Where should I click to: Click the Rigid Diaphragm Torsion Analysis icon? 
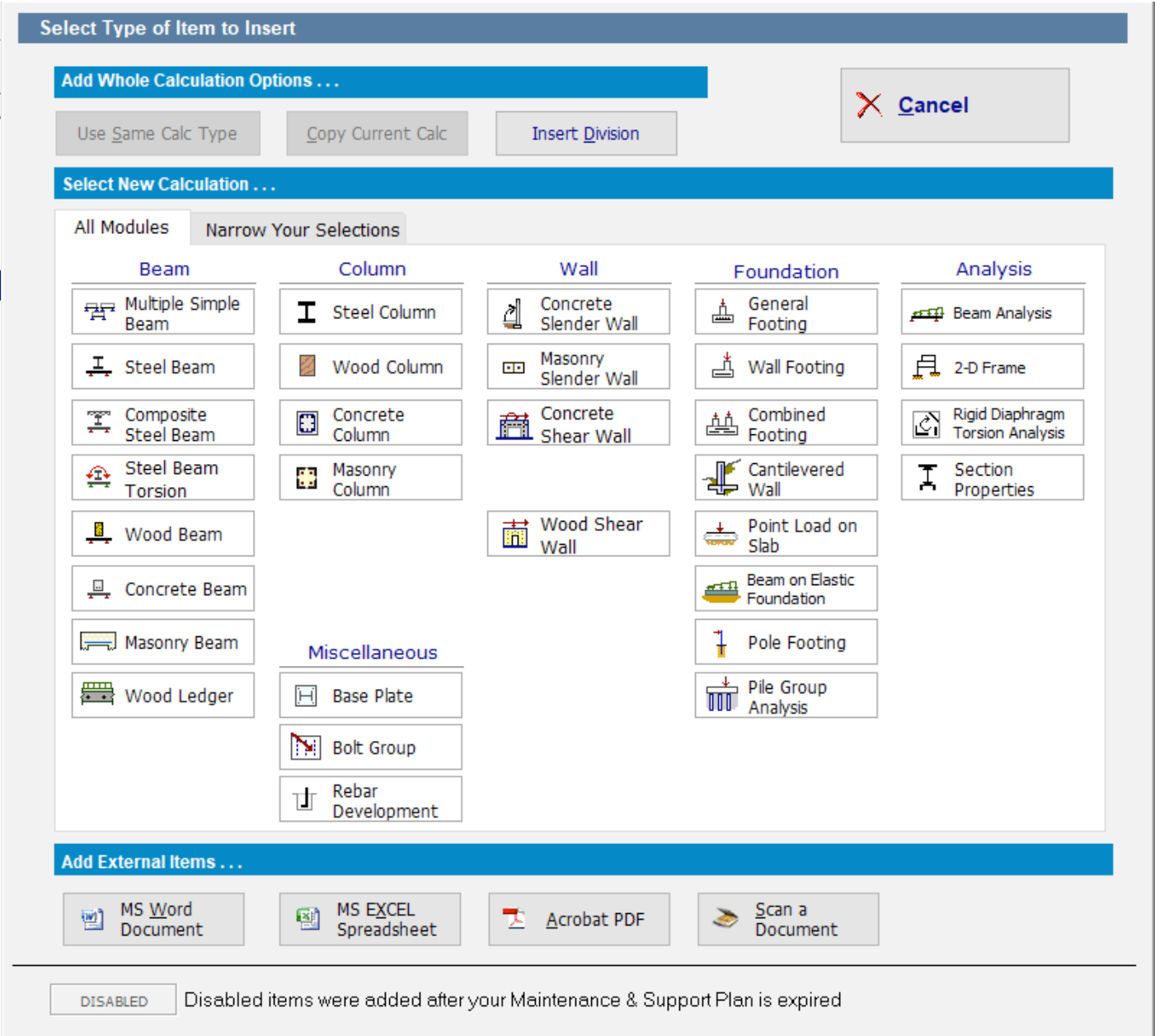tap(927, 424)
